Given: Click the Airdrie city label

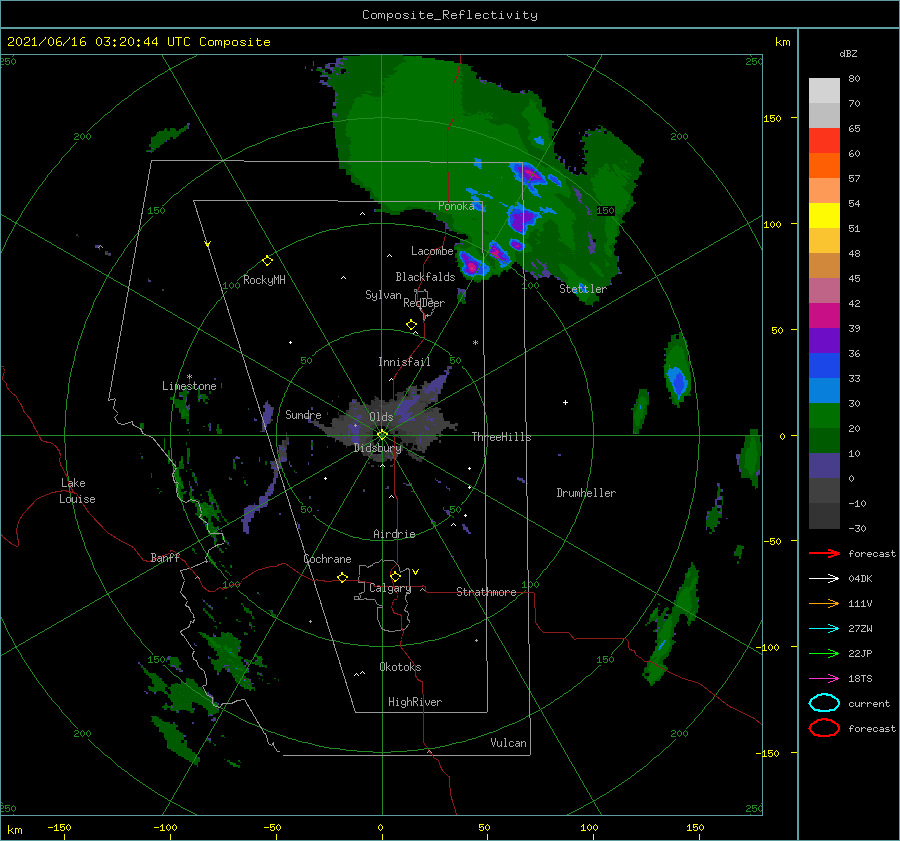Looking at the screenshot, I should 394,534.
